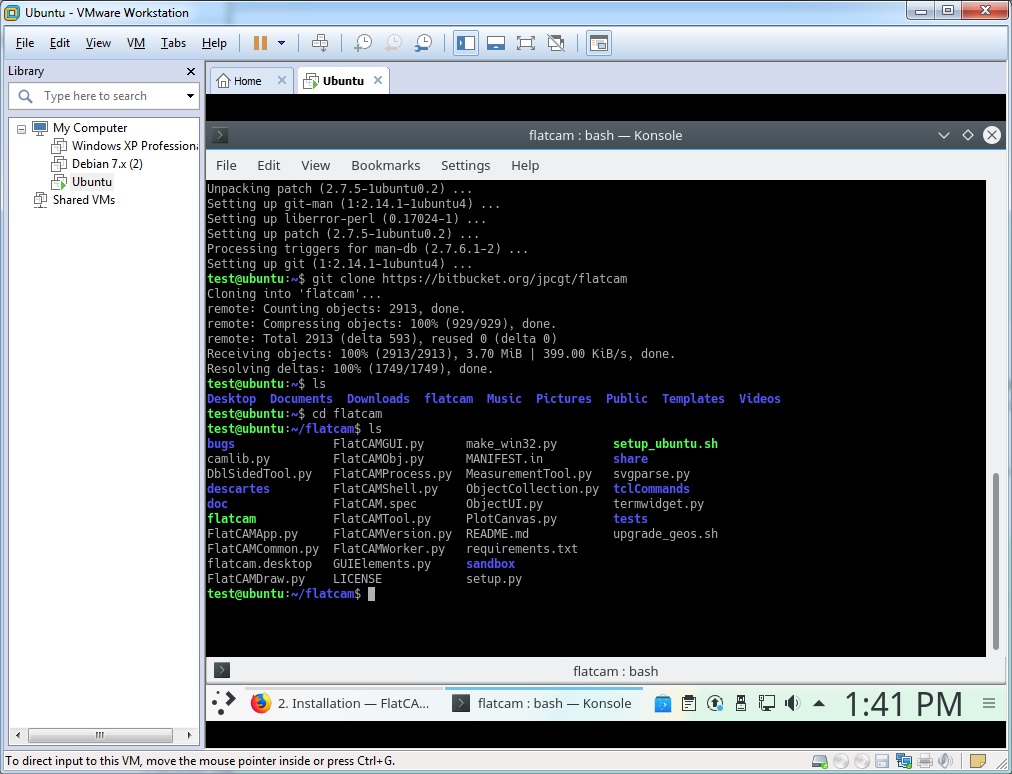Screen dimensions: 1012x774
Task: Select the Ubuntu VM in the library
Action: (x=92, y=182)
